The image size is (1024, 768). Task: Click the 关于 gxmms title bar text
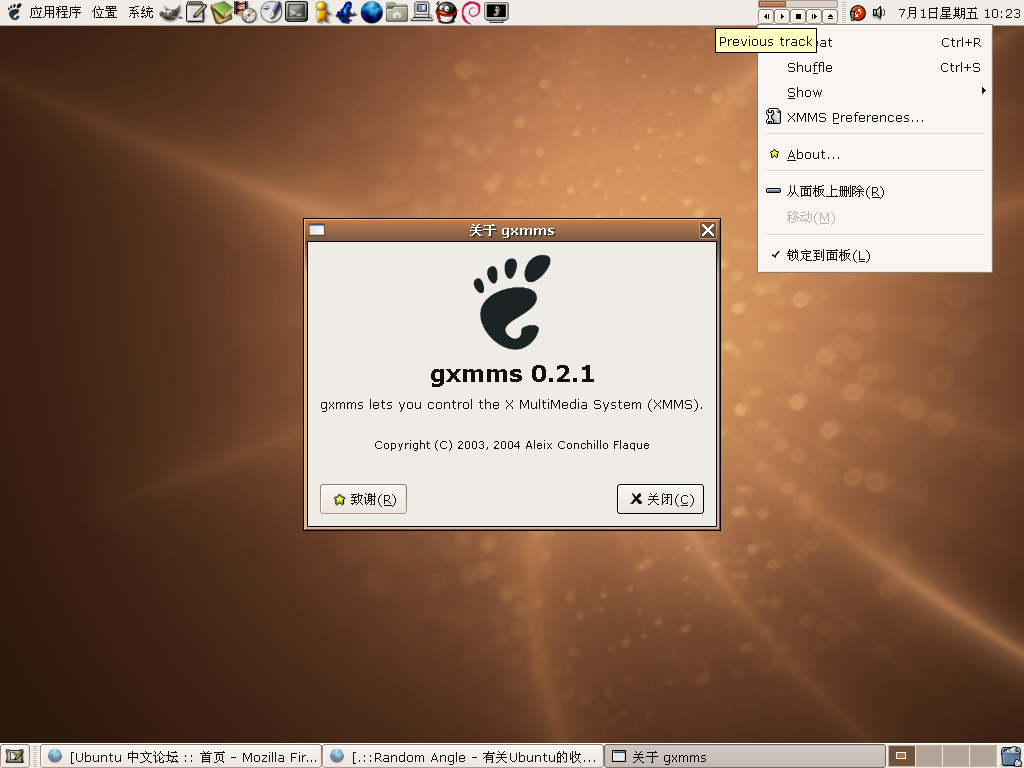(x=512, y=231)
